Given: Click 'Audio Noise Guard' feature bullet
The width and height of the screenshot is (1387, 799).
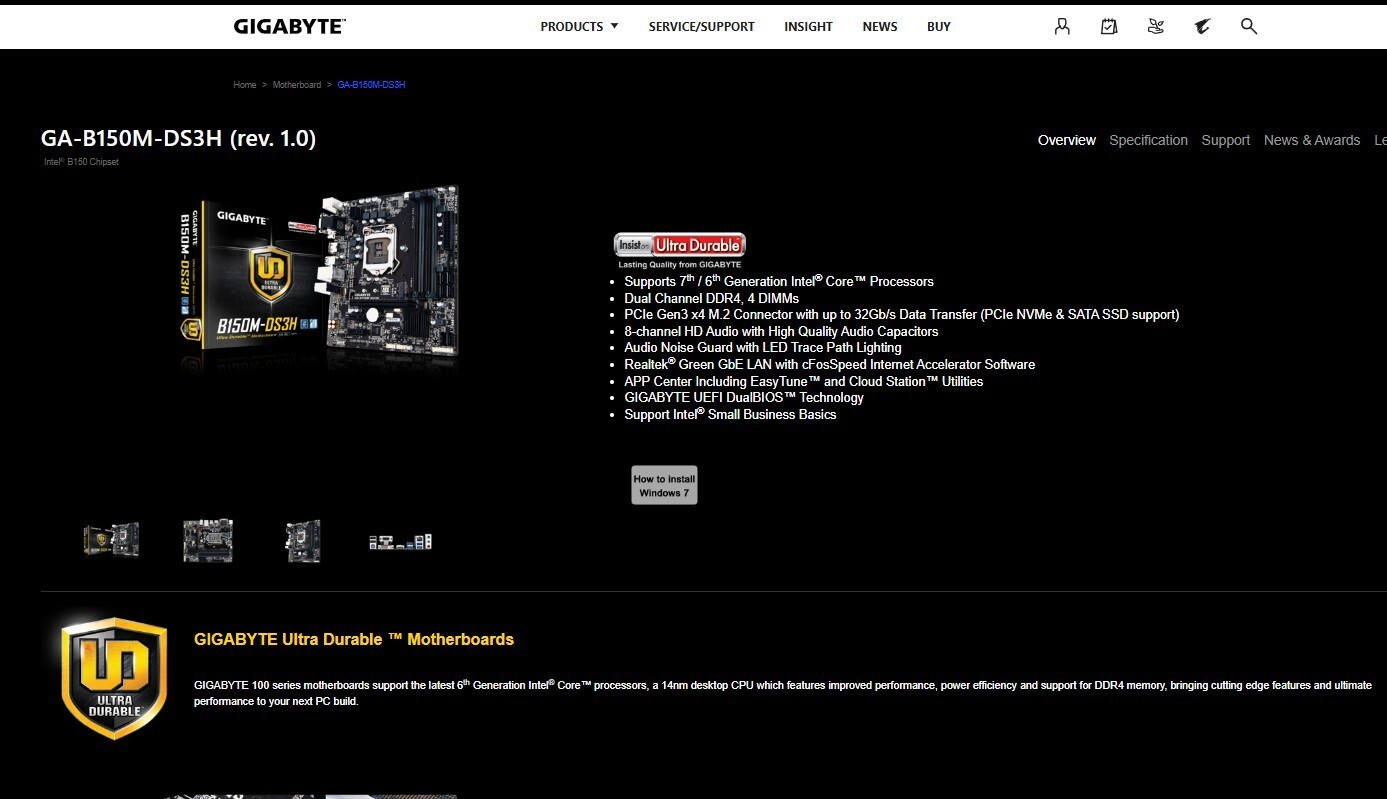Looking at the screenshot, I should click(762, 348).
